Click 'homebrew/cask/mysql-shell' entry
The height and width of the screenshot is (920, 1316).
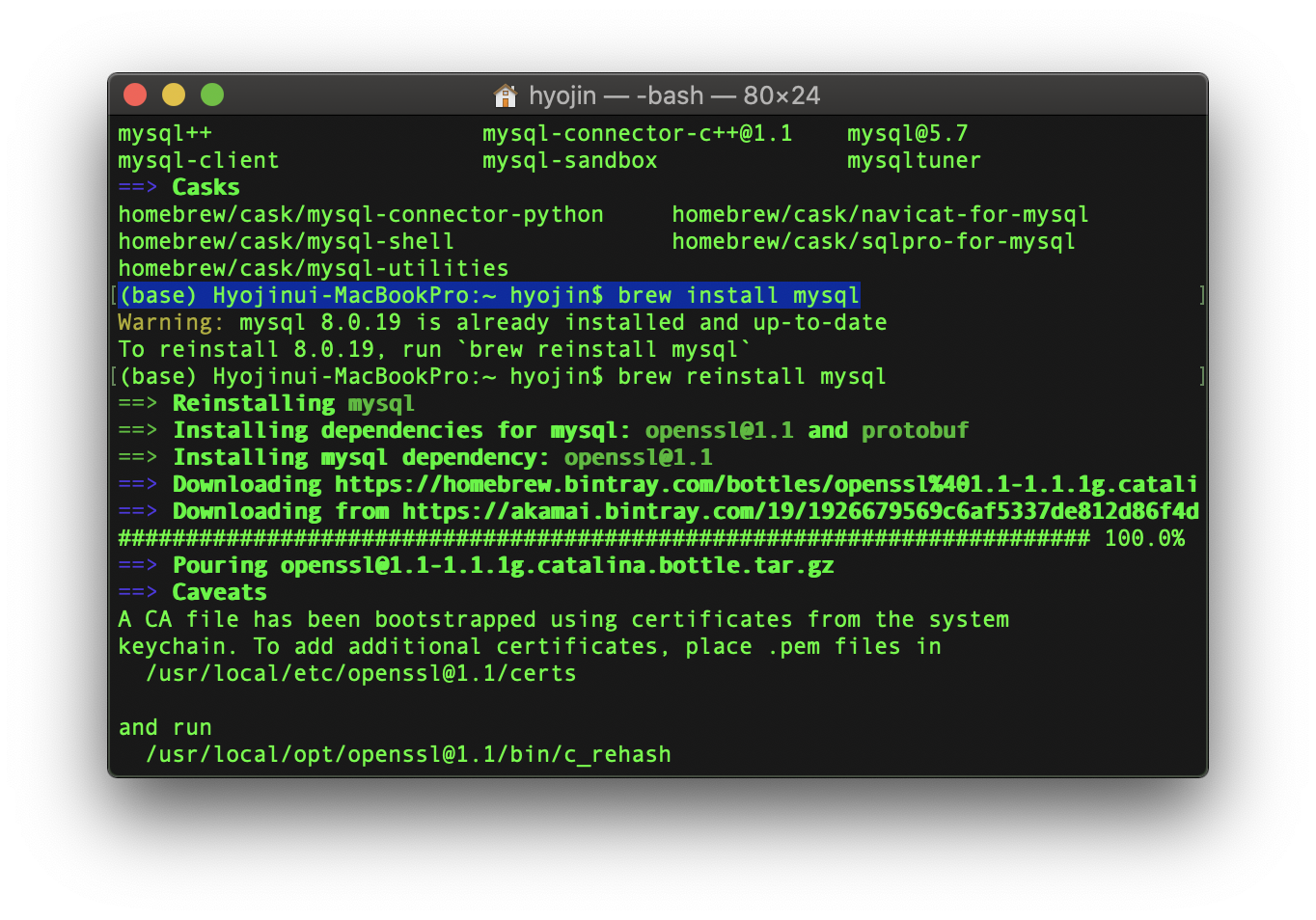click(x=287, y=241)
